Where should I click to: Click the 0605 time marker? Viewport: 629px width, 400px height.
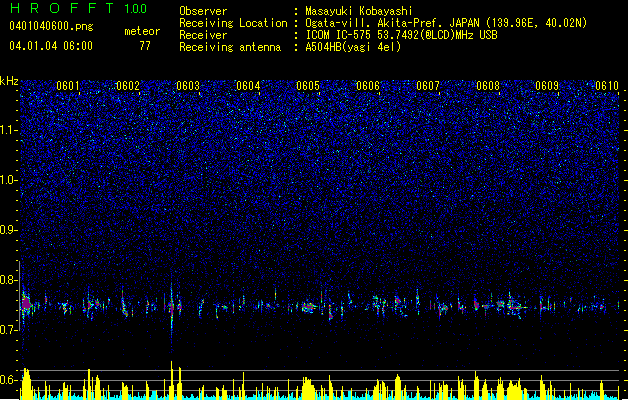click(308, 86)
